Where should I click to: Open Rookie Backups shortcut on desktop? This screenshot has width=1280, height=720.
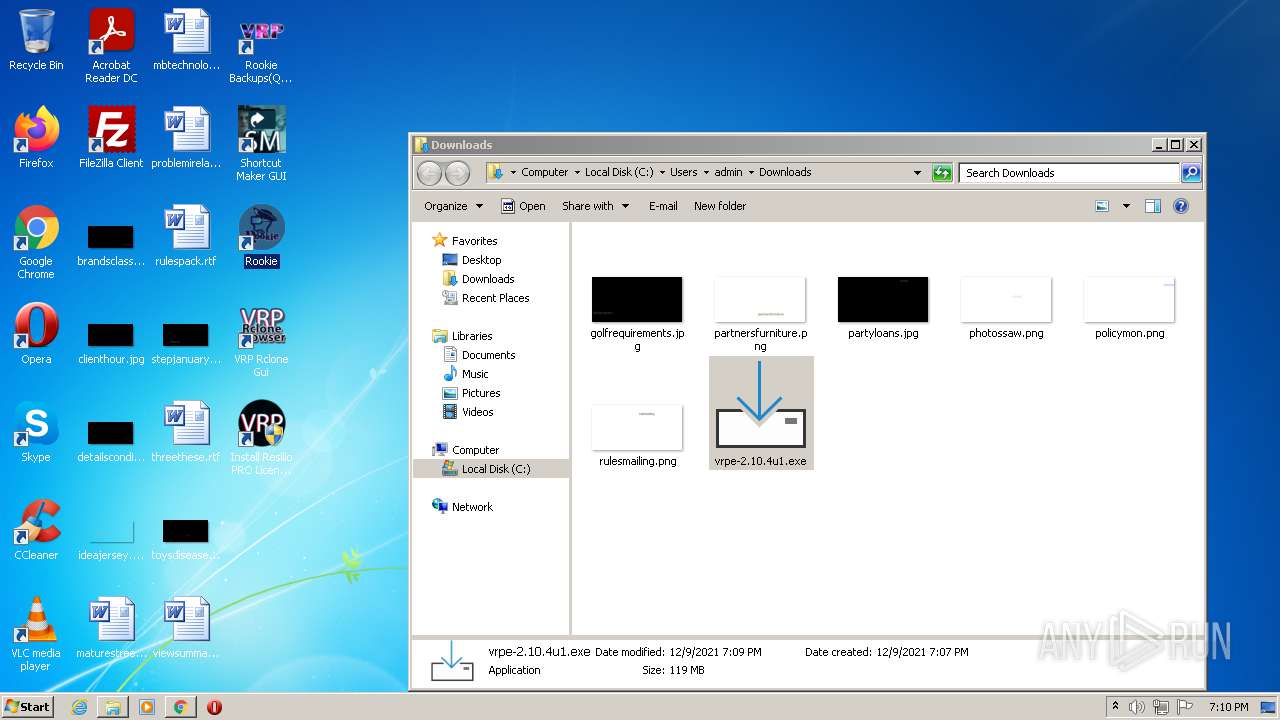(261, 47)
